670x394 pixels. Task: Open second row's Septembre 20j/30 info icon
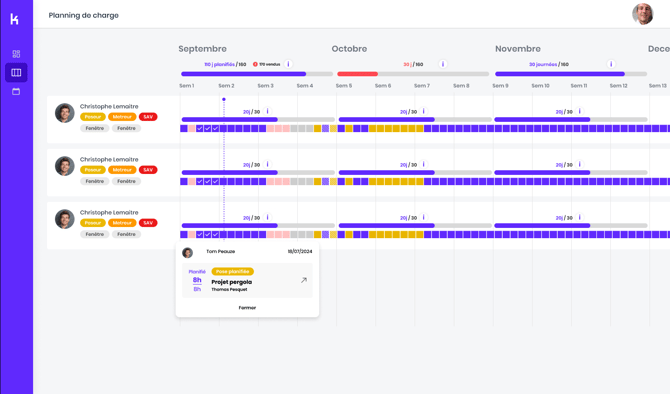point(267,164)
